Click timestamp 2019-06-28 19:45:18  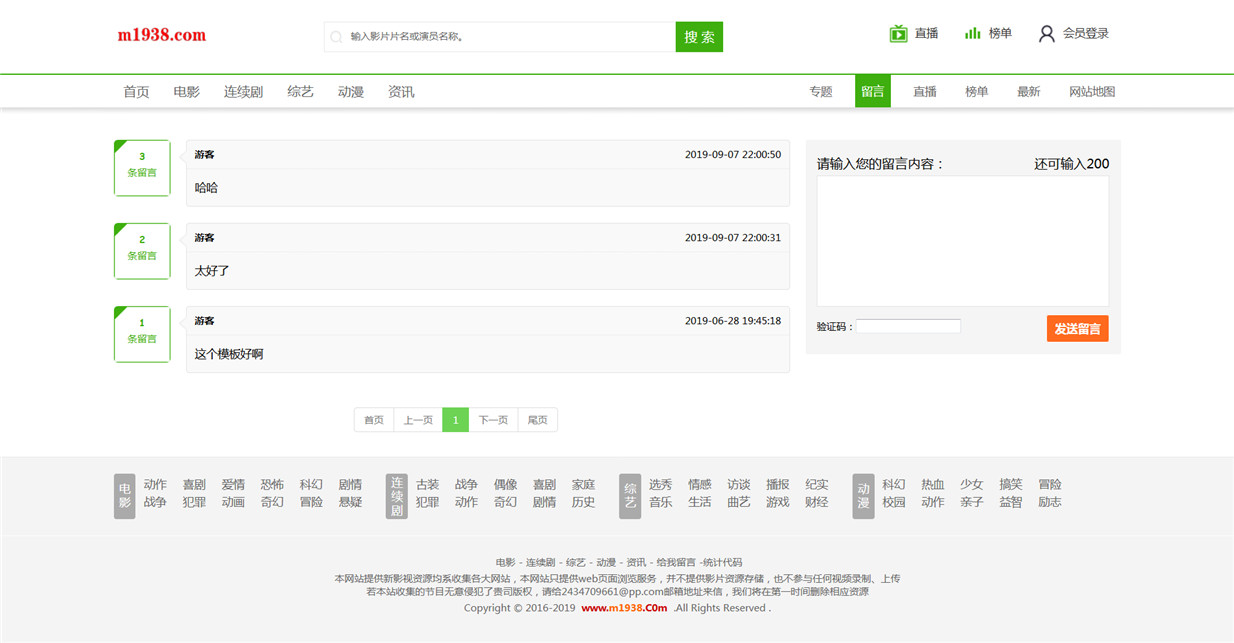[733, 321]
